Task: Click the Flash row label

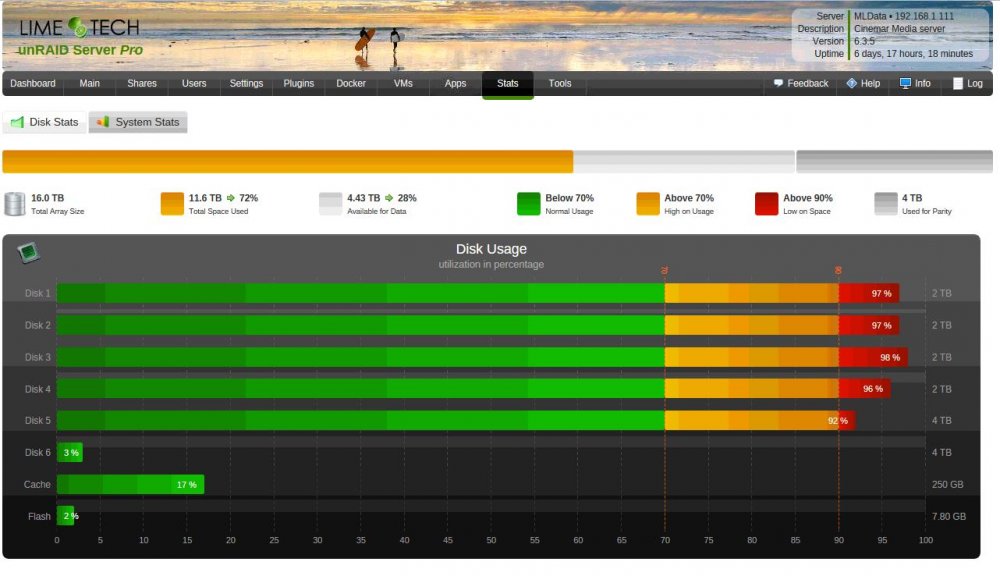Action: (x=39, y=516)
